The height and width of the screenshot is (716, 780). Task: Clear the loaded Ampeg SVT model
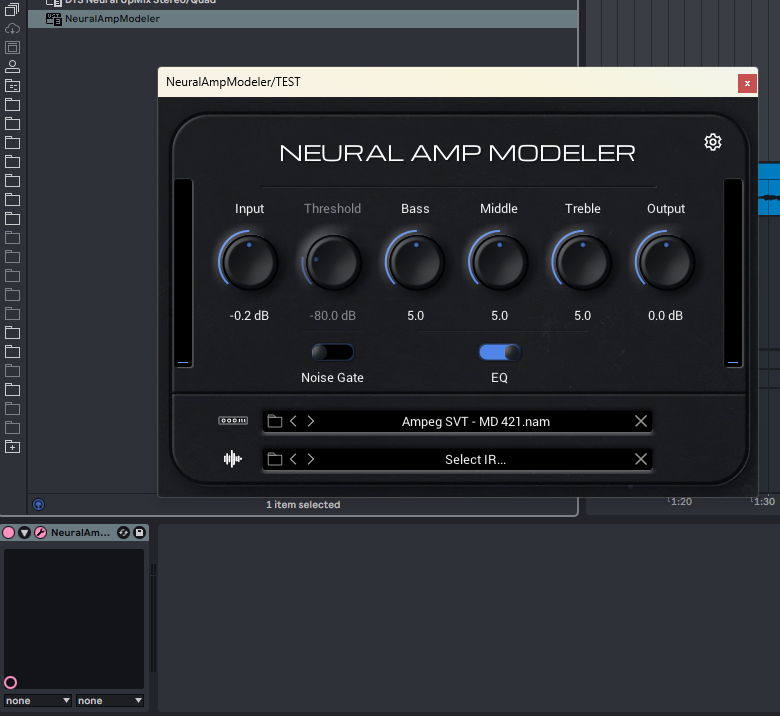pos(641,421)
